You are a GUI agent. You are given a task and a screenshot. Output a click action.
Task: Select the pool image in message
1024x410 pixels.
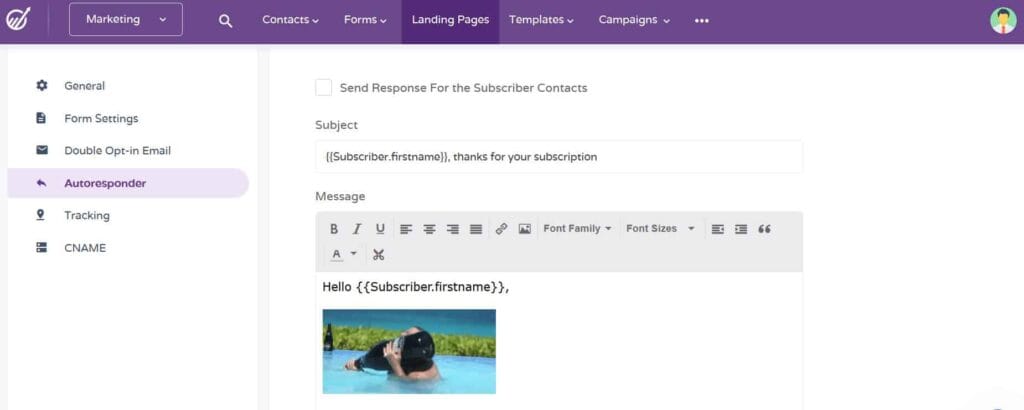click(x=409, y=351)
